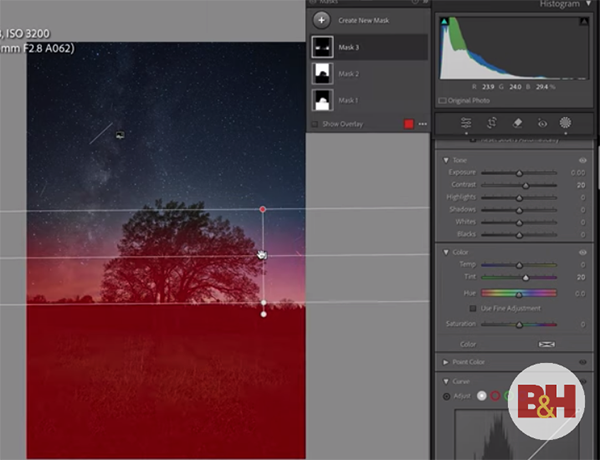
Task: Toggle the shadow clipping indicator in histogram
Action: [x=445, y=22]
